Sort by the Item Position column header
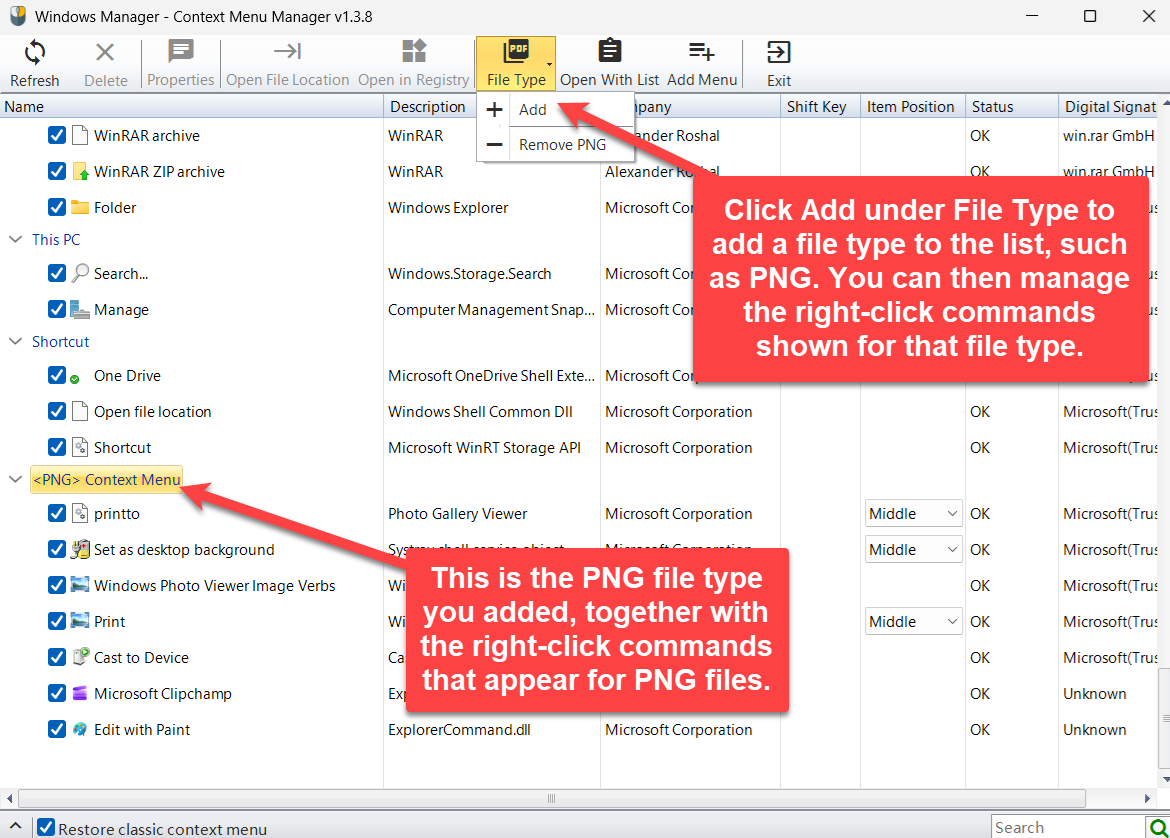Screen dimensions: 1170x838 coord(913,107)
